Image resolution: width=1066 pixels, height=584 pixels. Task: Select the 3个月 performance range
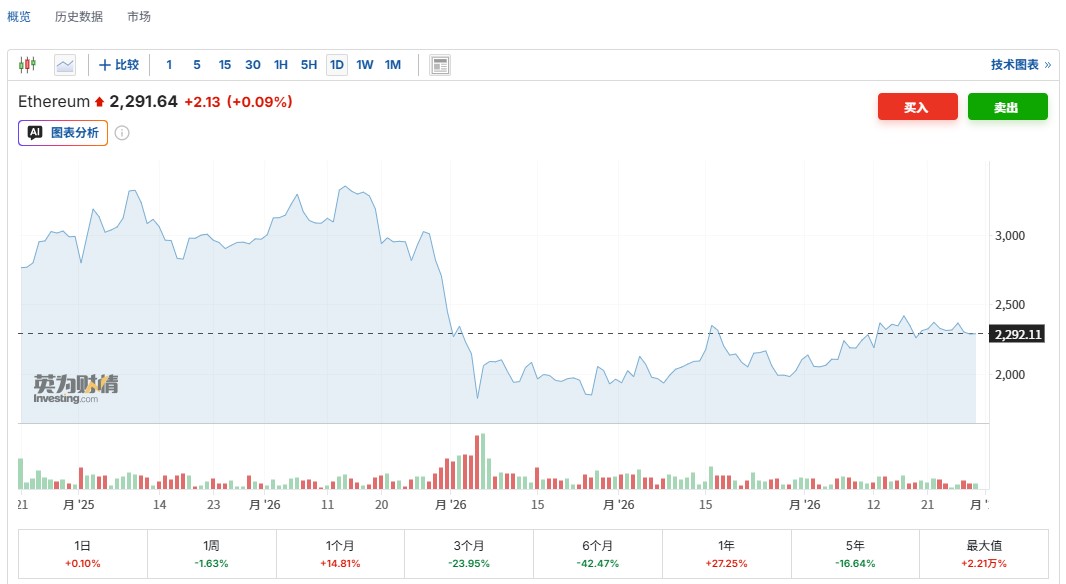pos(469,554)
